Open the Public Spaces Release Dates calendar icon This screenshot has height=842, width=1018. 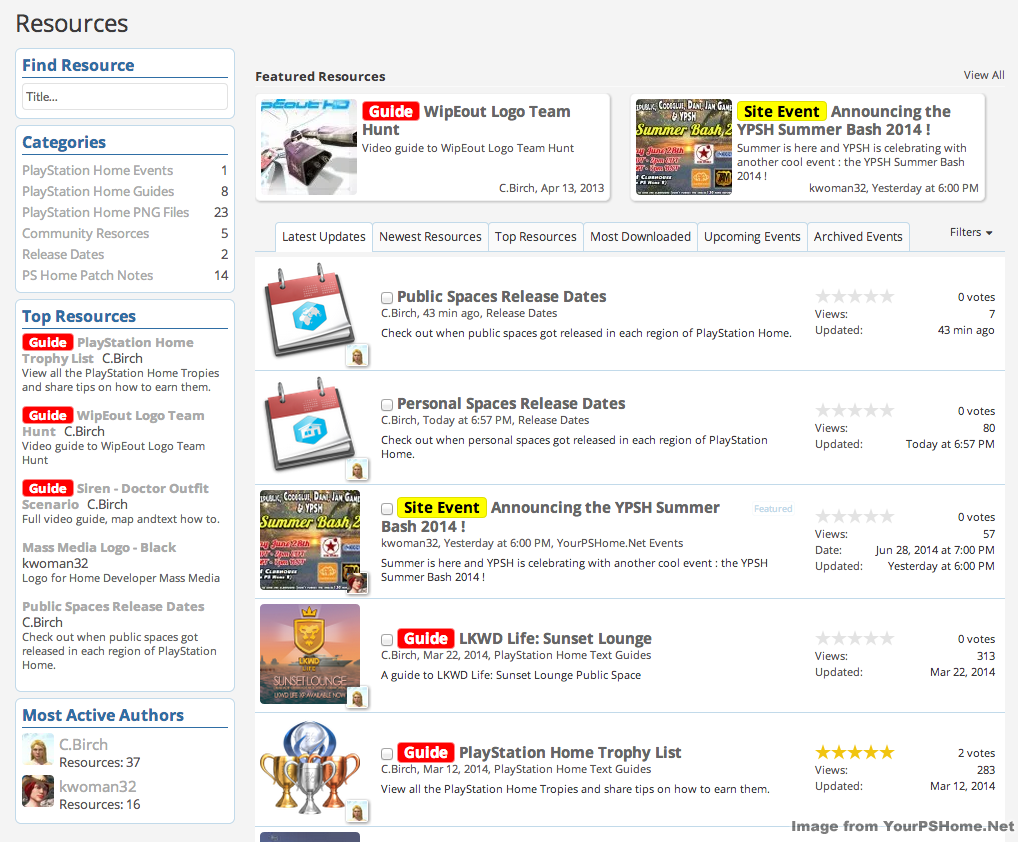pos(310,310)
